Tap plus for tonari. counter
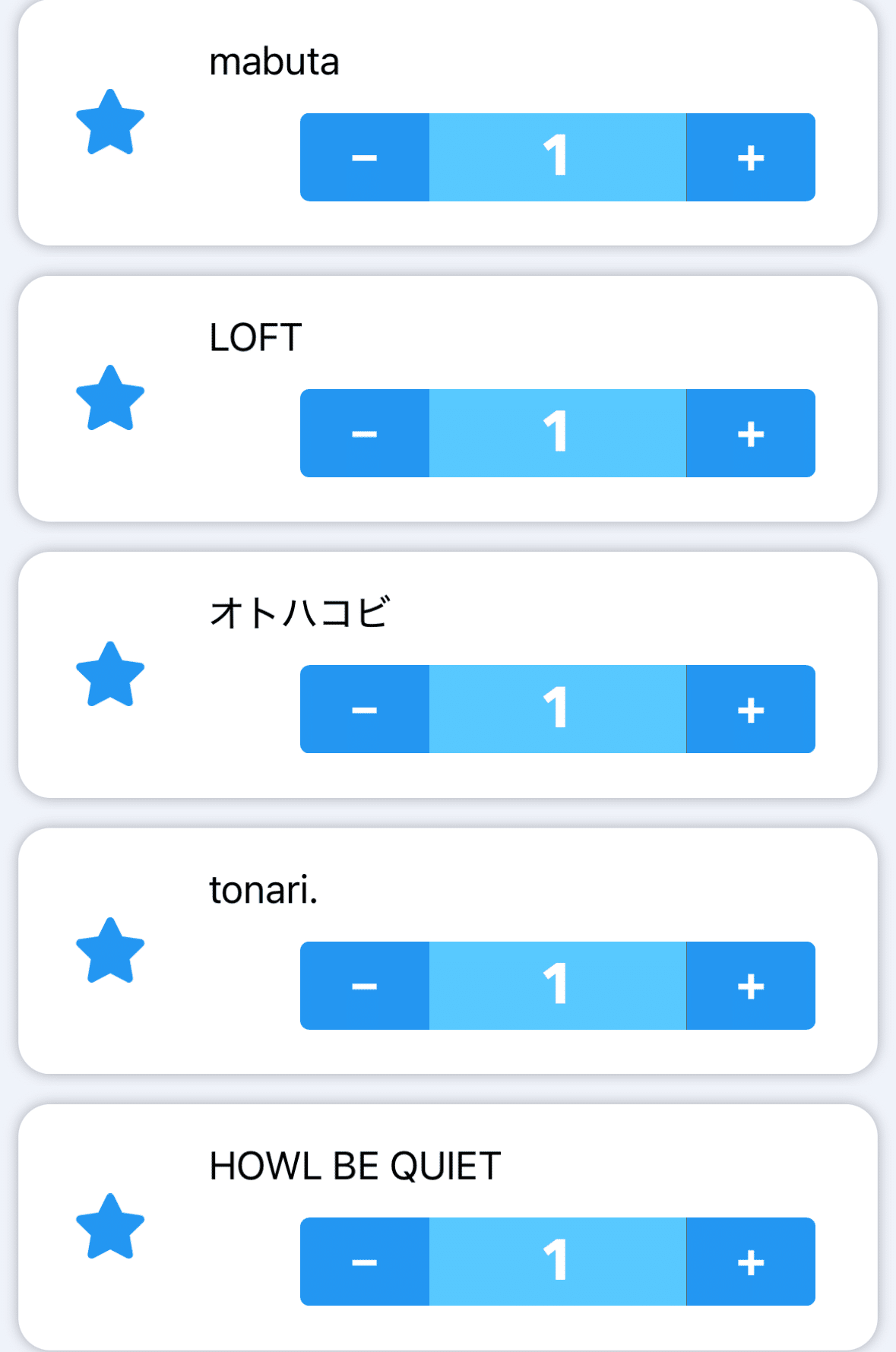This screenshot has width=896, height=1352. click(750, 986)
